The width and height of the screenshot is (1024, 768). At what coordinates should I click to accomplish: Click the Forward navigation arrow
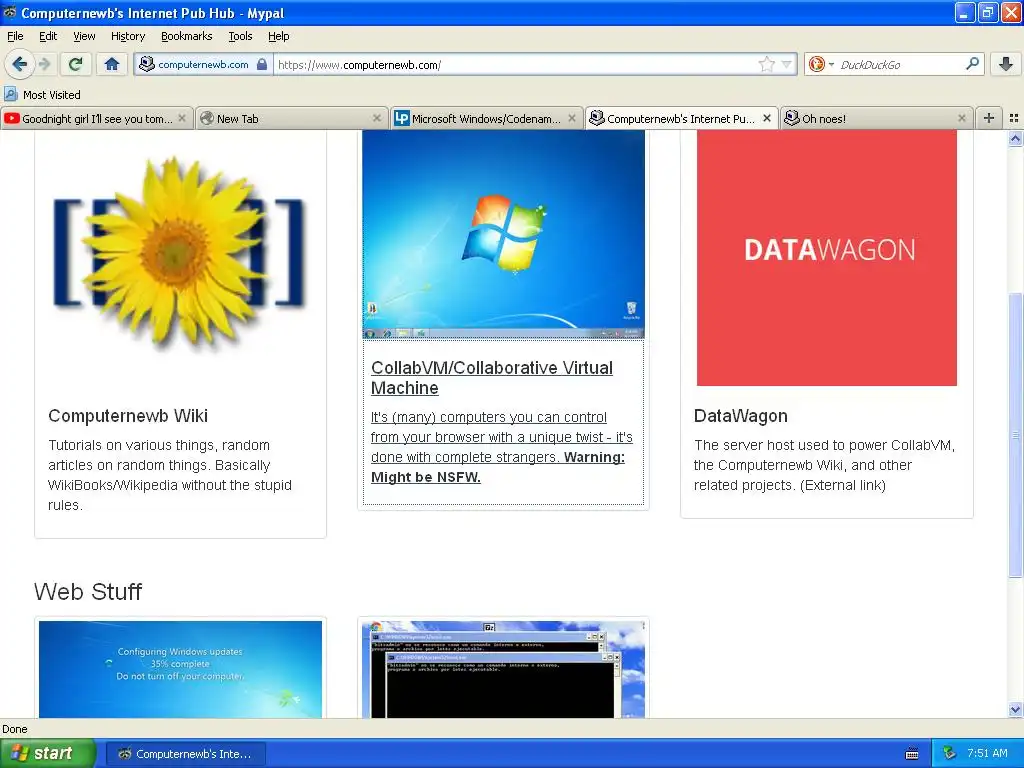pyautogui.click(x=44, y=64)
